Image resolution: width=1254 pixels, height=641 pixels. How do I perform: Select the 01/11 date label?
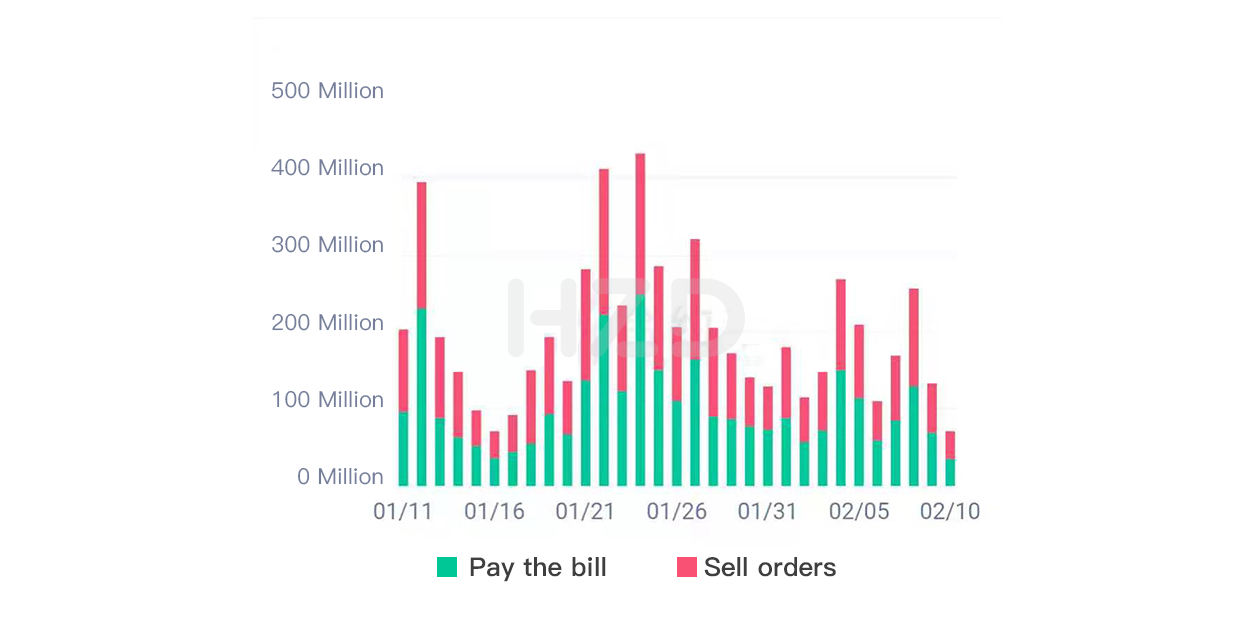pos(403,512)
